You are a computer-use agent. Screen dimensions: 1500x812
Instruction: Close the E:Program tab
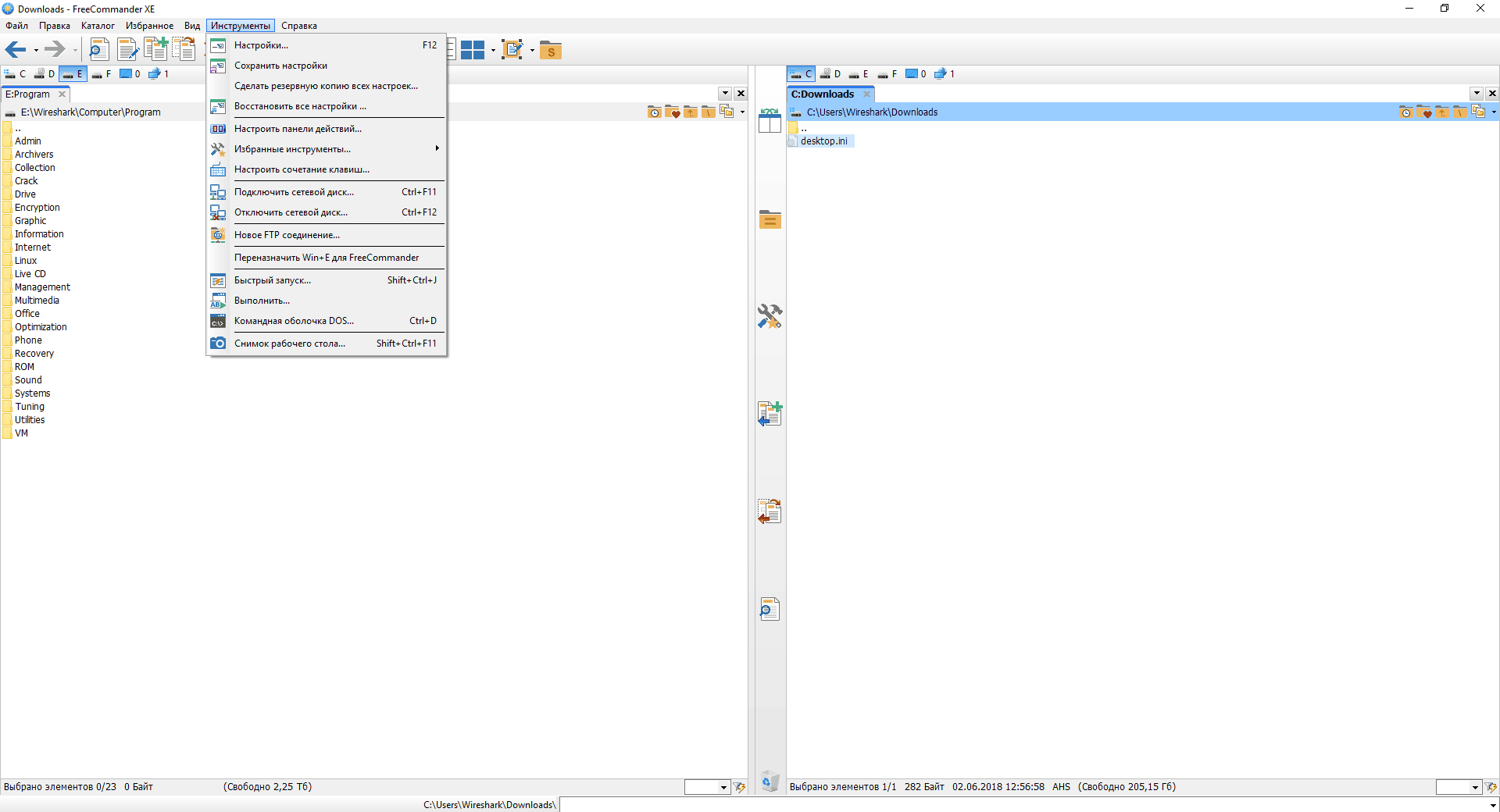pyautogui.click(x=62, y=94)
